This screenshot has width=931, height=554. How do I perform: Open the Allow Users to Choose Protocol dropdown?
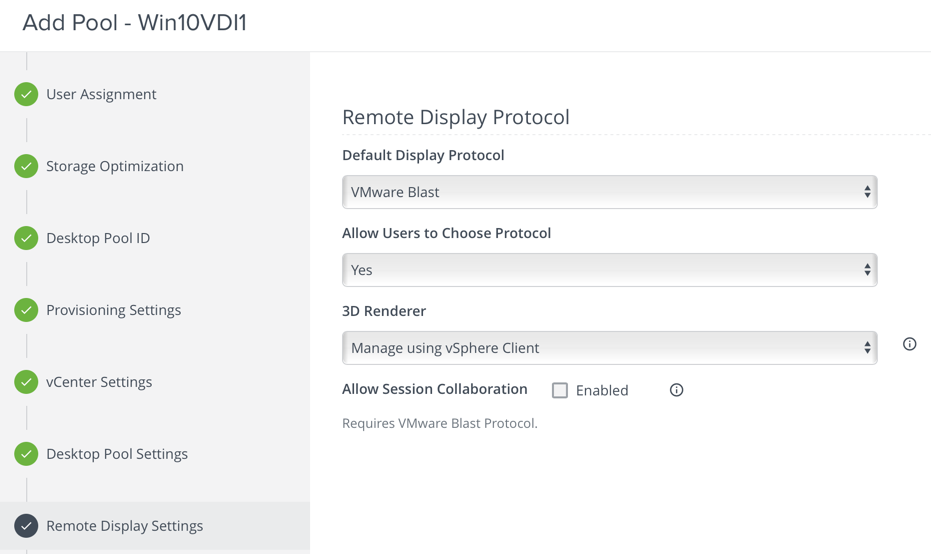[609, 270]
